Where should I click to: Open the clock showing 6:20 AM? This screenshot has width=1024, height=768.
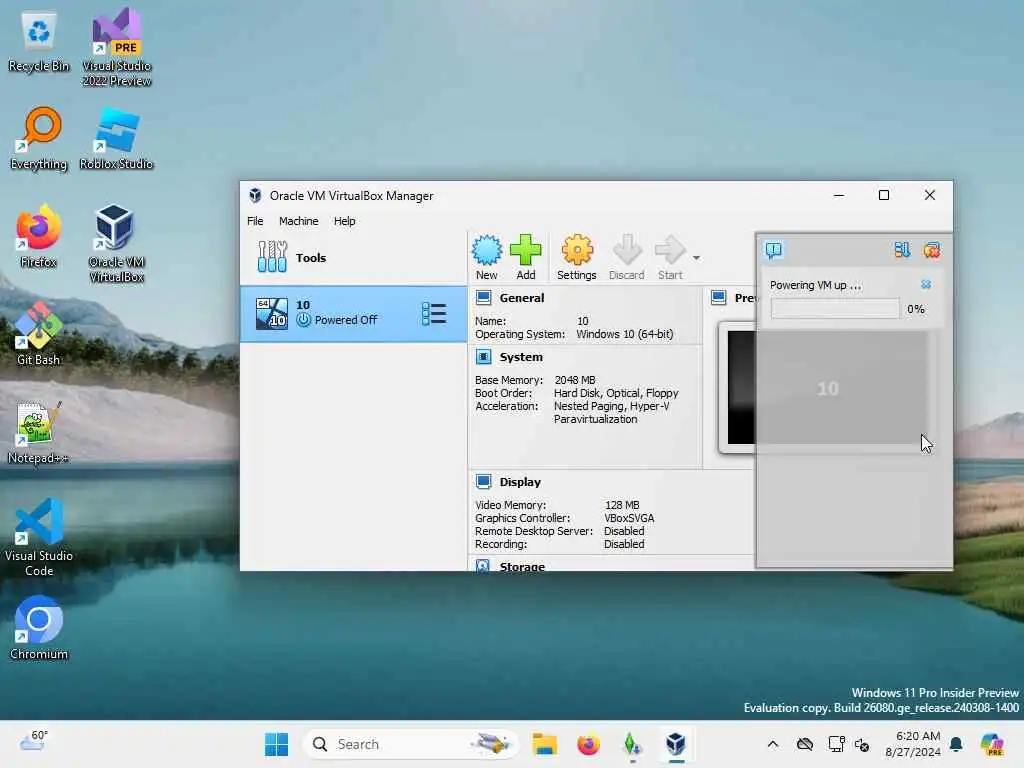pyautogui.click(x=912, y=744)
